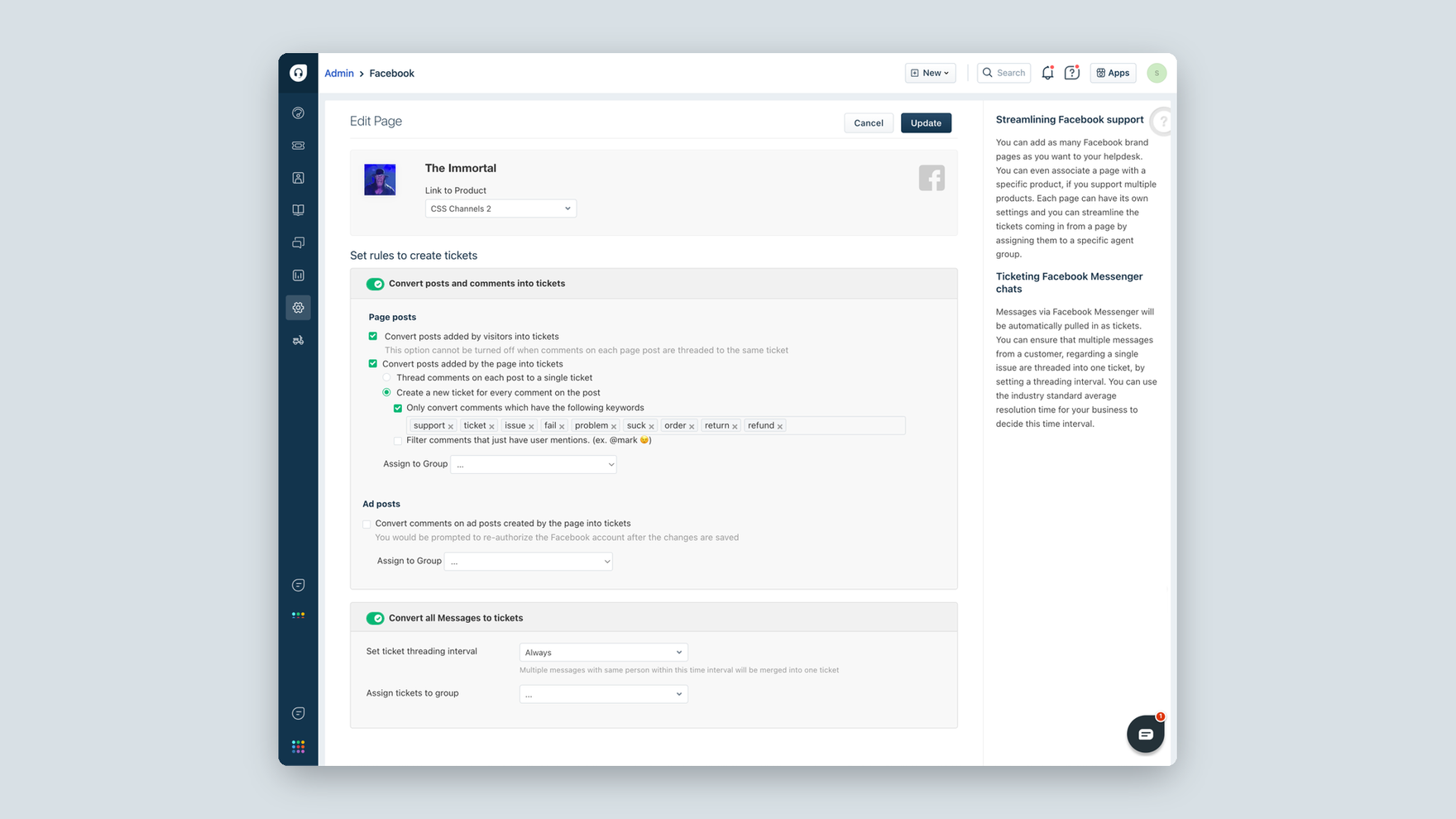
Task: Uncheck Only convert comments with following keywords
Action: [x=398, y=408]
